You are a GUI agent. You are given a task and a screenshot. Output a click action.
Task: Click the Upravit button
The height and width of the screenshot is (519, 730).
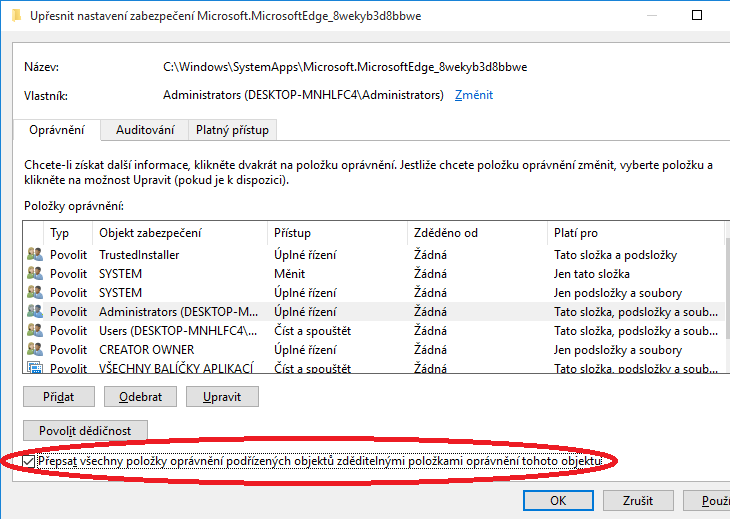pyautogui.click(x=222, y=397)
